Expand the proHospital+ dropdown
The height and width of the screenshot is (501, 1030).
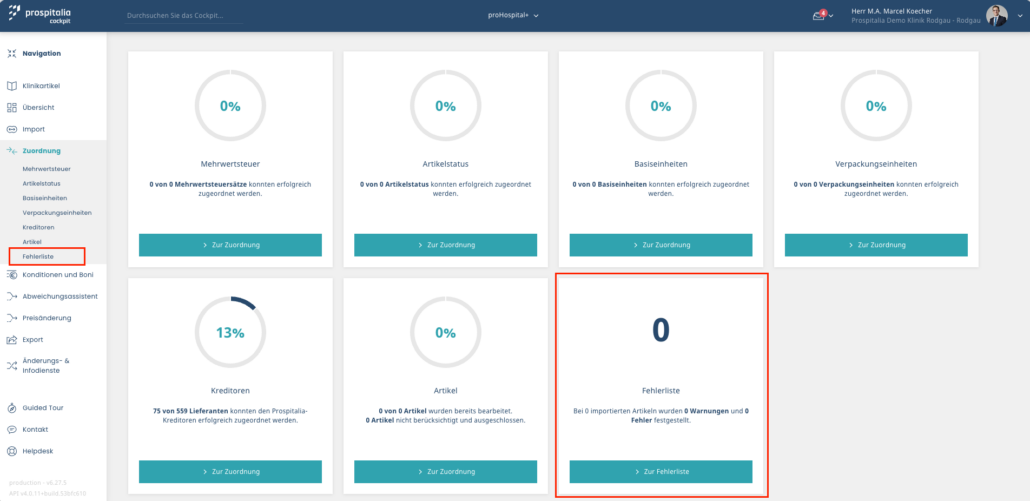[514, 15]
